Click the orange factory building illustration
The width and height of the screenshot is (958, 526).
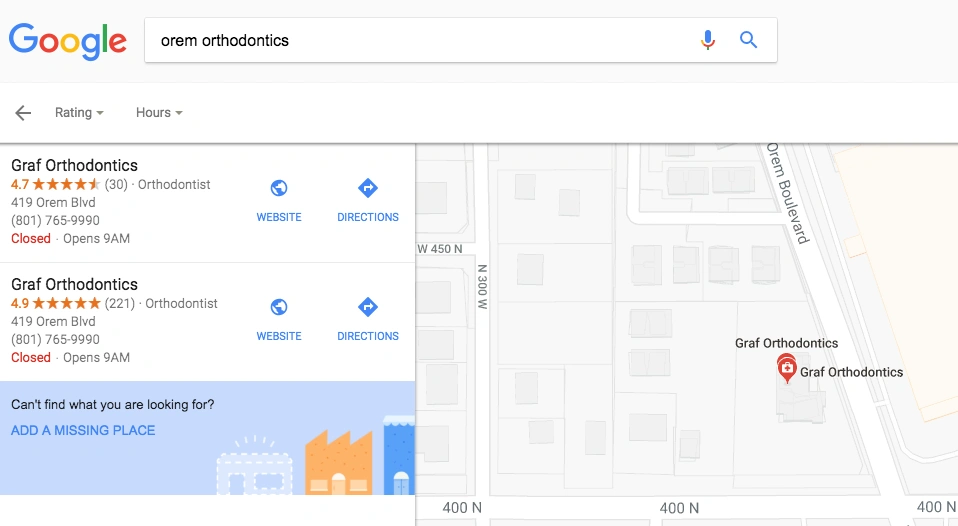(x=338, y=462)
